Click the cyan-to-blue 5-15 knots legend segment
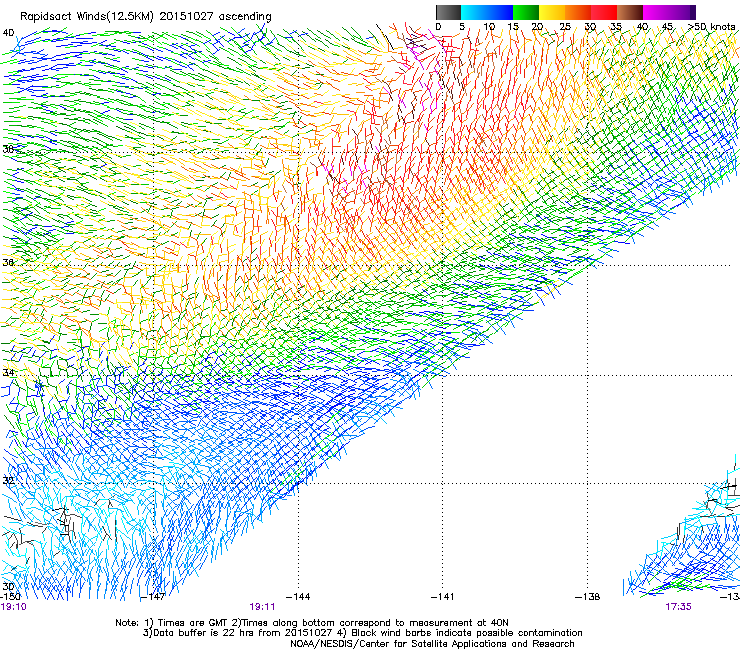 pos(487,12)
